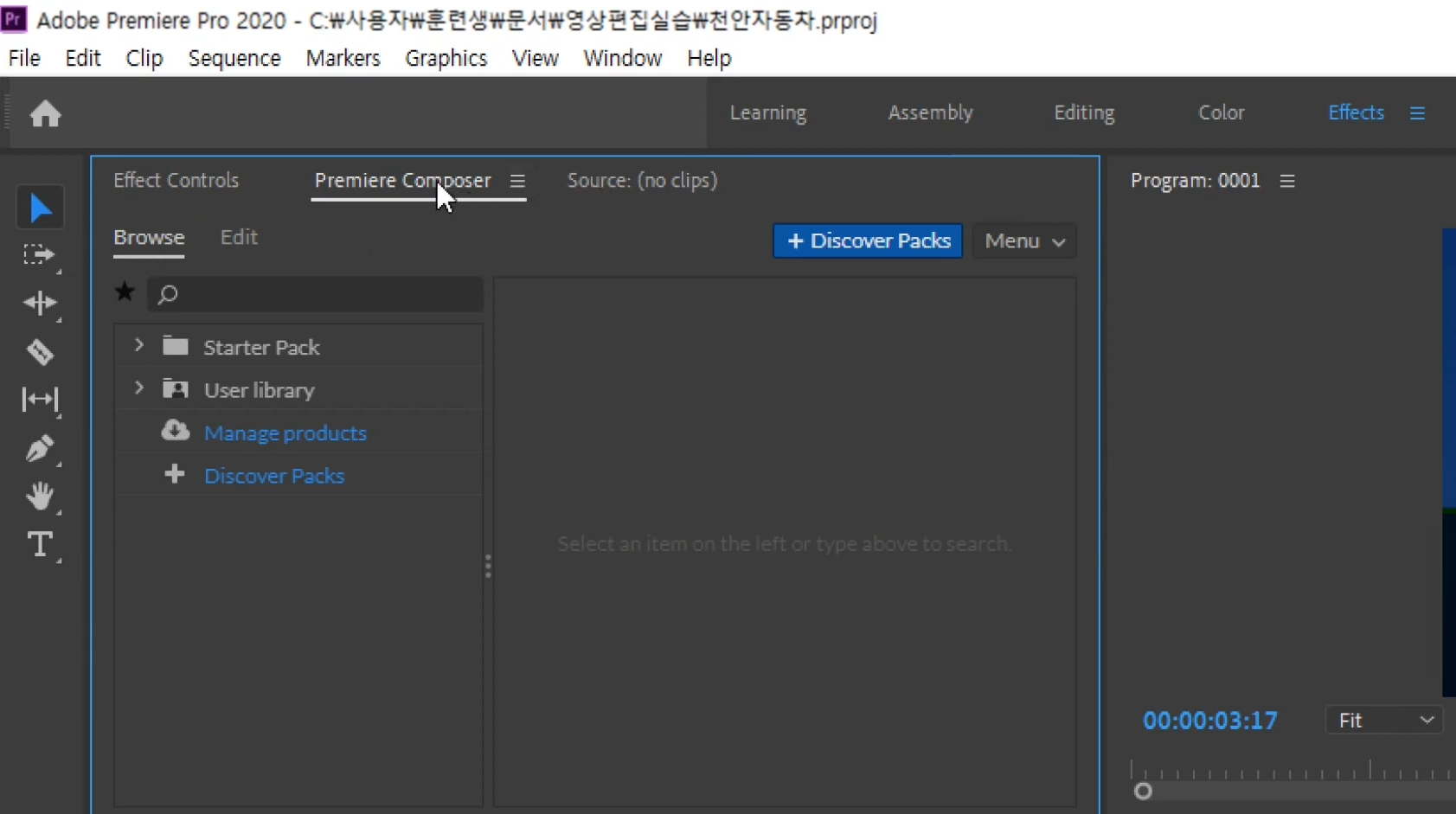
Task: Expand the User library folder
Action: [138, 388]
